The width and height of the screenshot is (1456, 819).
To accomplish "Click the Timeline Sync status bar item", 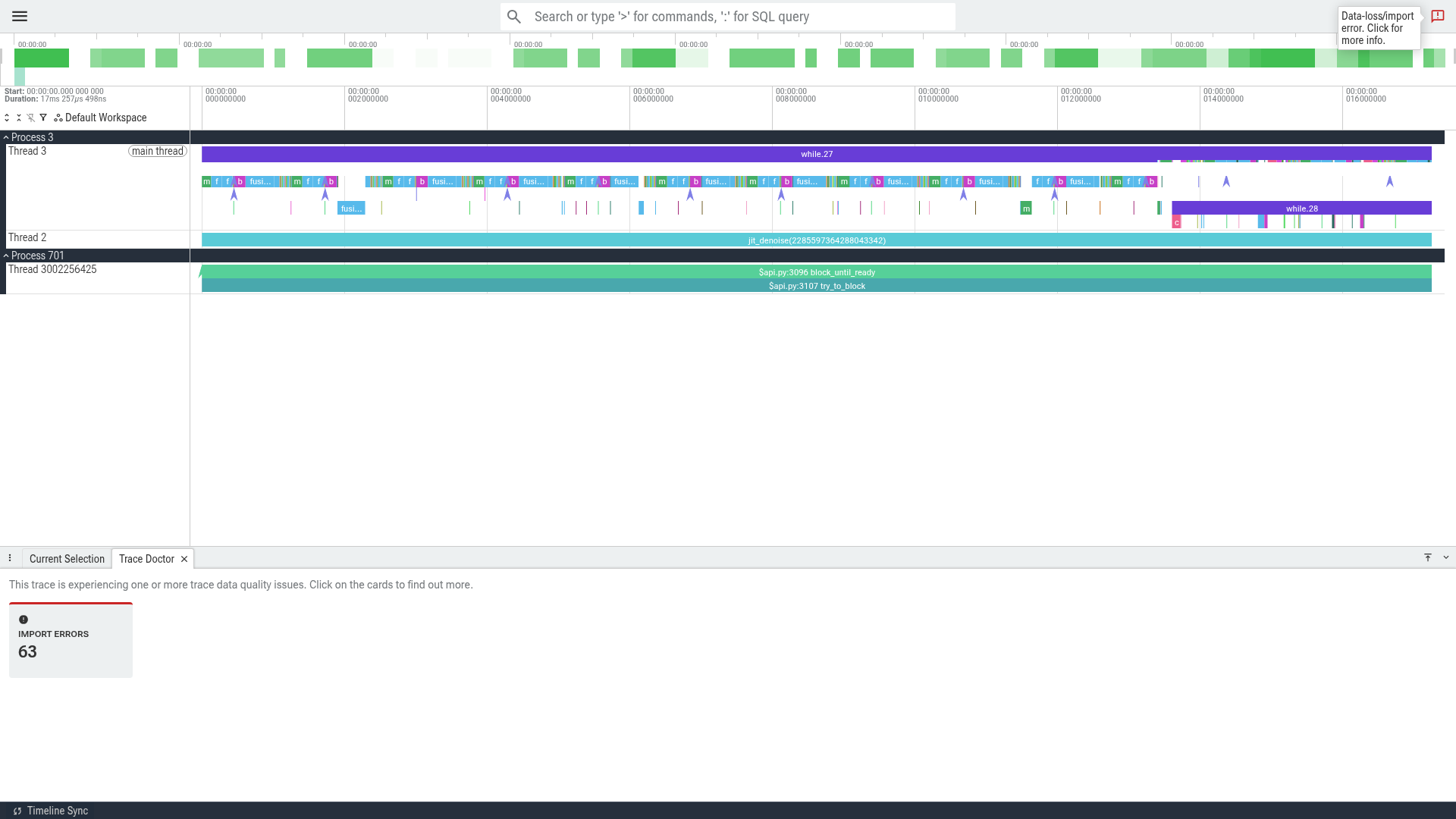I will click(50, 811).
